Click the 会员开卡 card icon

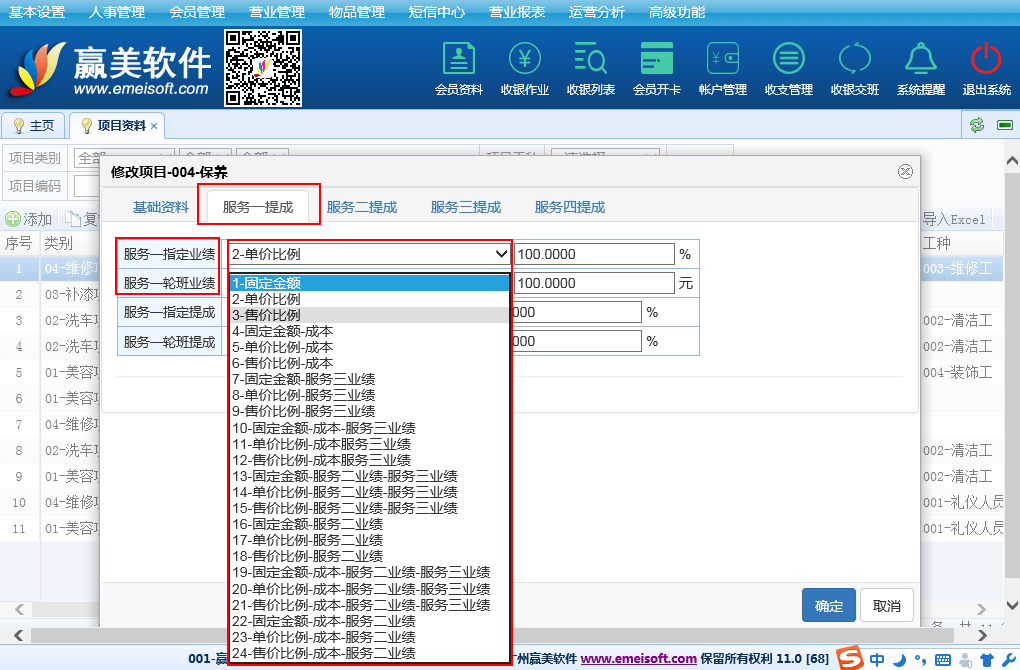pyautogui.click(x=657, y=68)
